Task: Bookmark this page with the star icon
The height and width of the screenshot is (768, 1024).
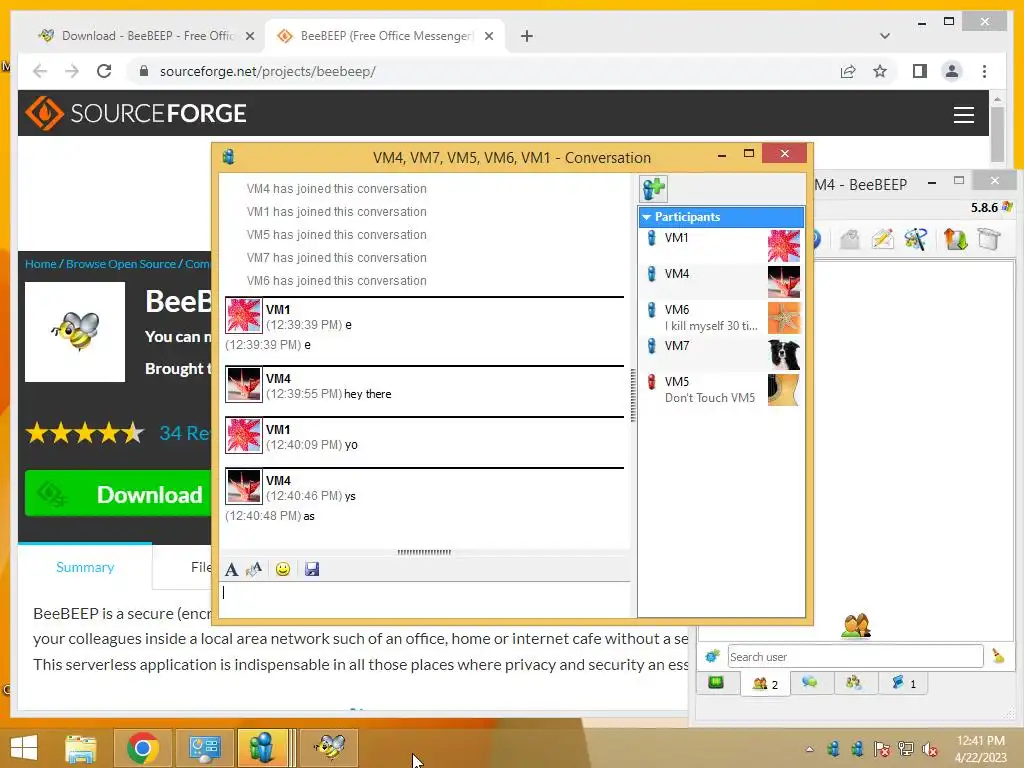Action: [880, 71]
